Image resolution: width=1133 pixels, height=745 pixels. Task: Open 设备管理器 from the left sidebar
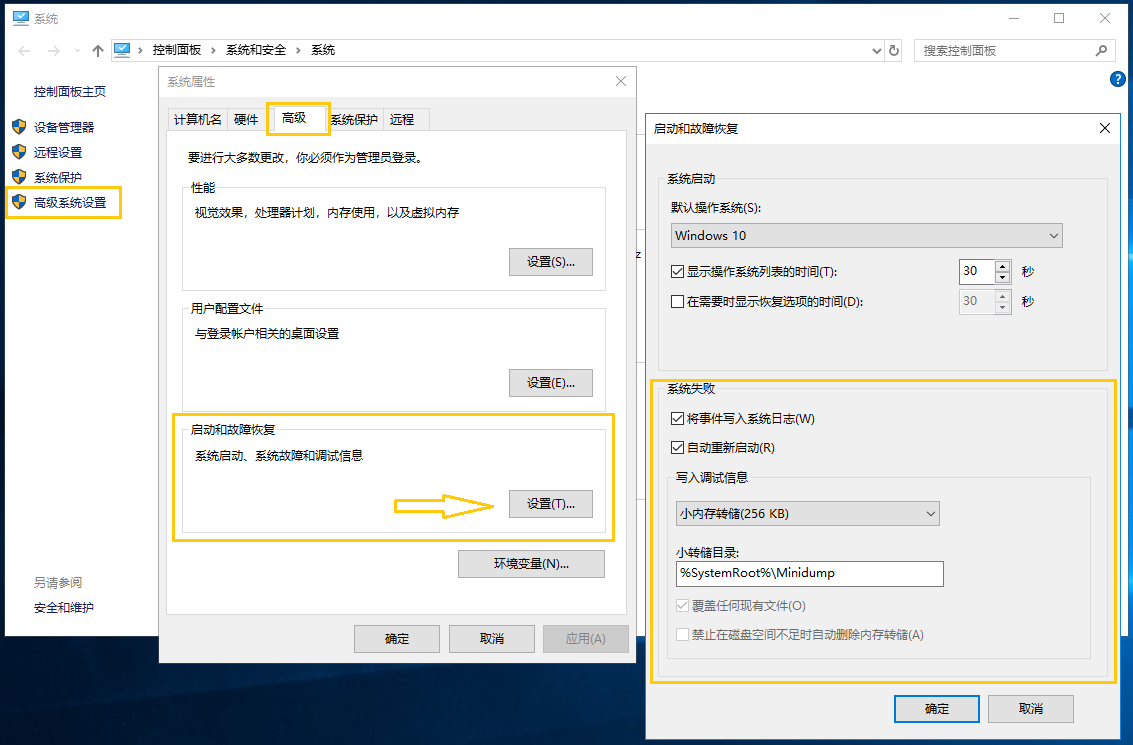click(x=66, y=127)
